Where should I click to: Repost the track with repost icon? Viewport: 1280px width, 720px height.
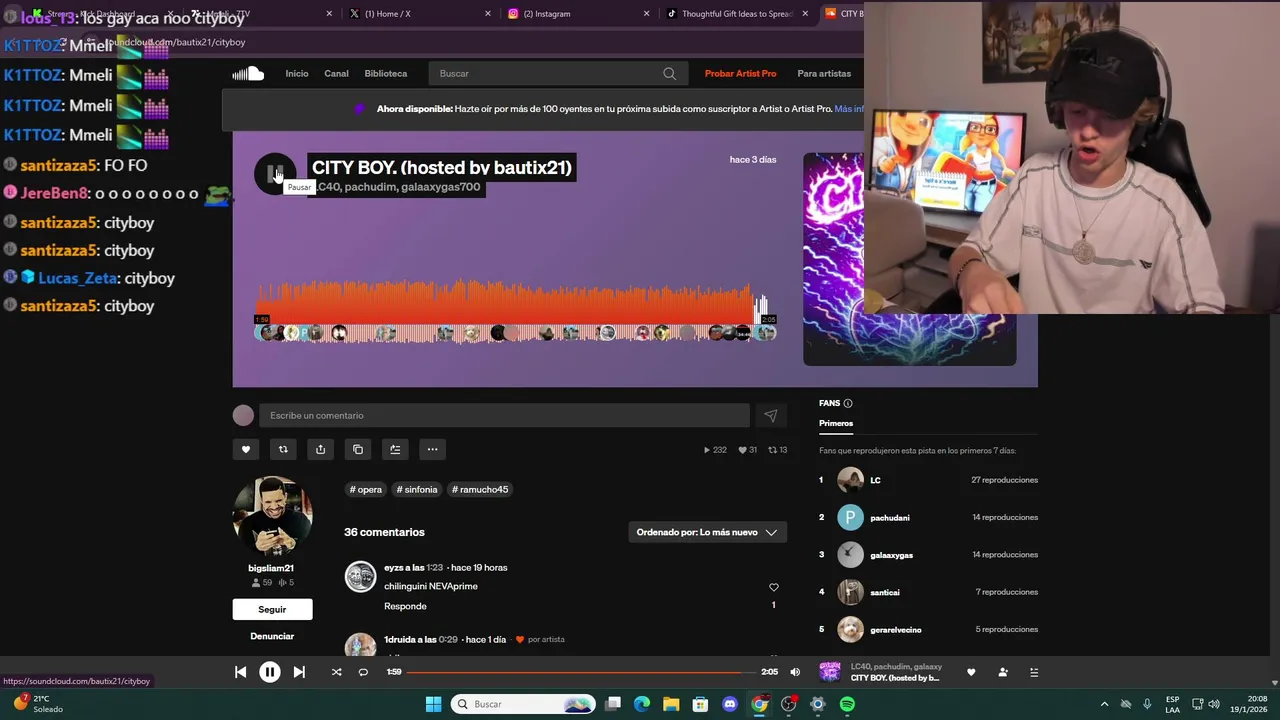[283, 449]
